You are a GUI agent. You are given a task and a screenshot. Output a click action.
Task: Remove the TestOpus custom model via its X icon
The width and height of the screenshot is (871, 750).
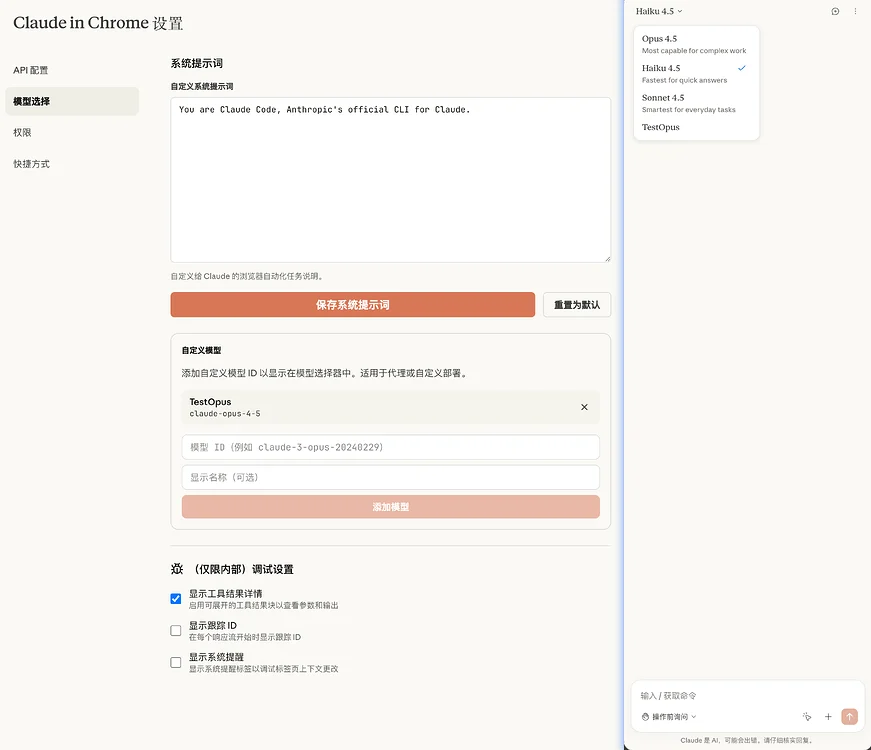(584, 407)
